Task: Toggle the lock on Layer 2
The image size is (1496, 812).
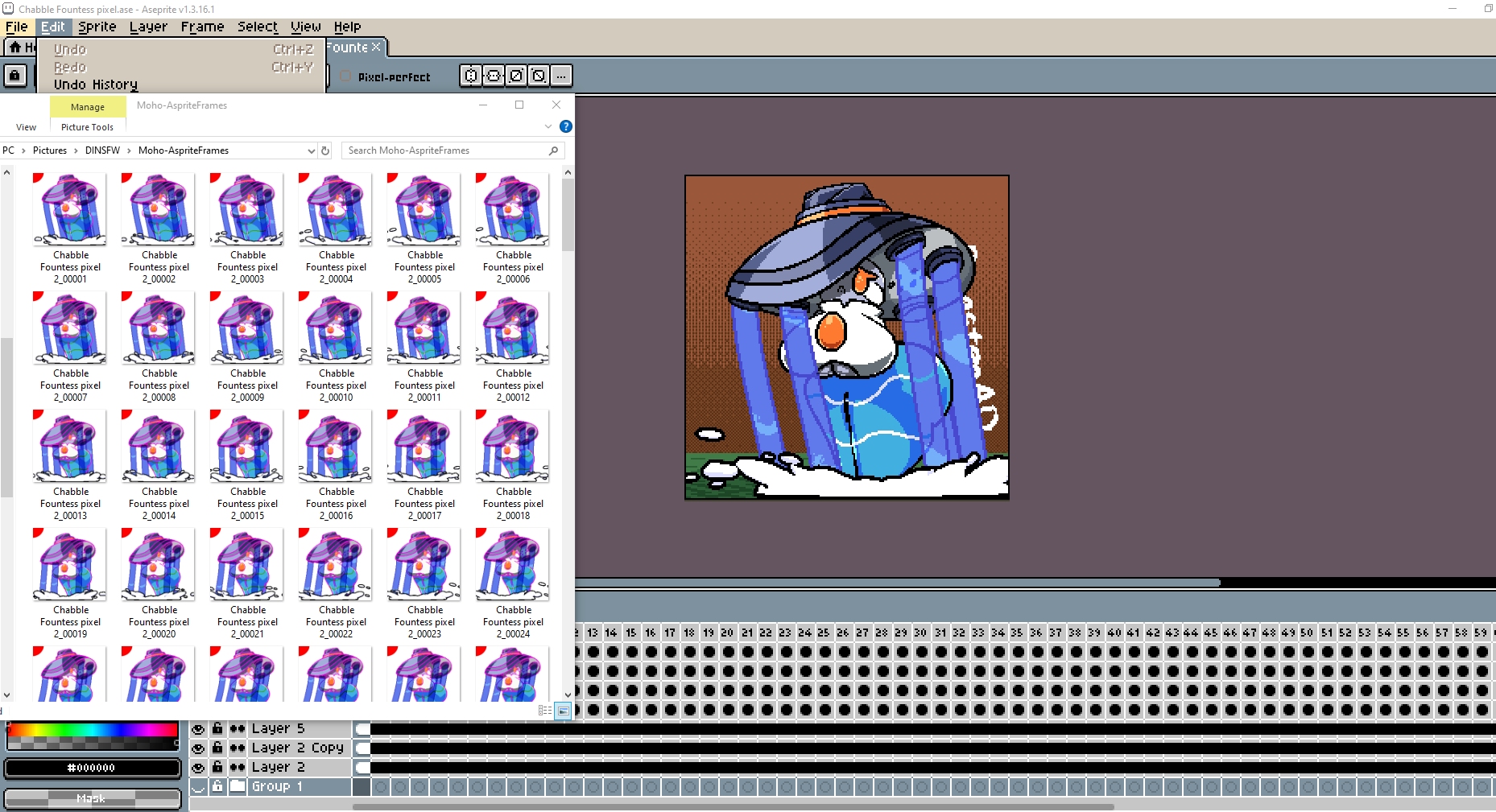Action: (x=217, y=767)
